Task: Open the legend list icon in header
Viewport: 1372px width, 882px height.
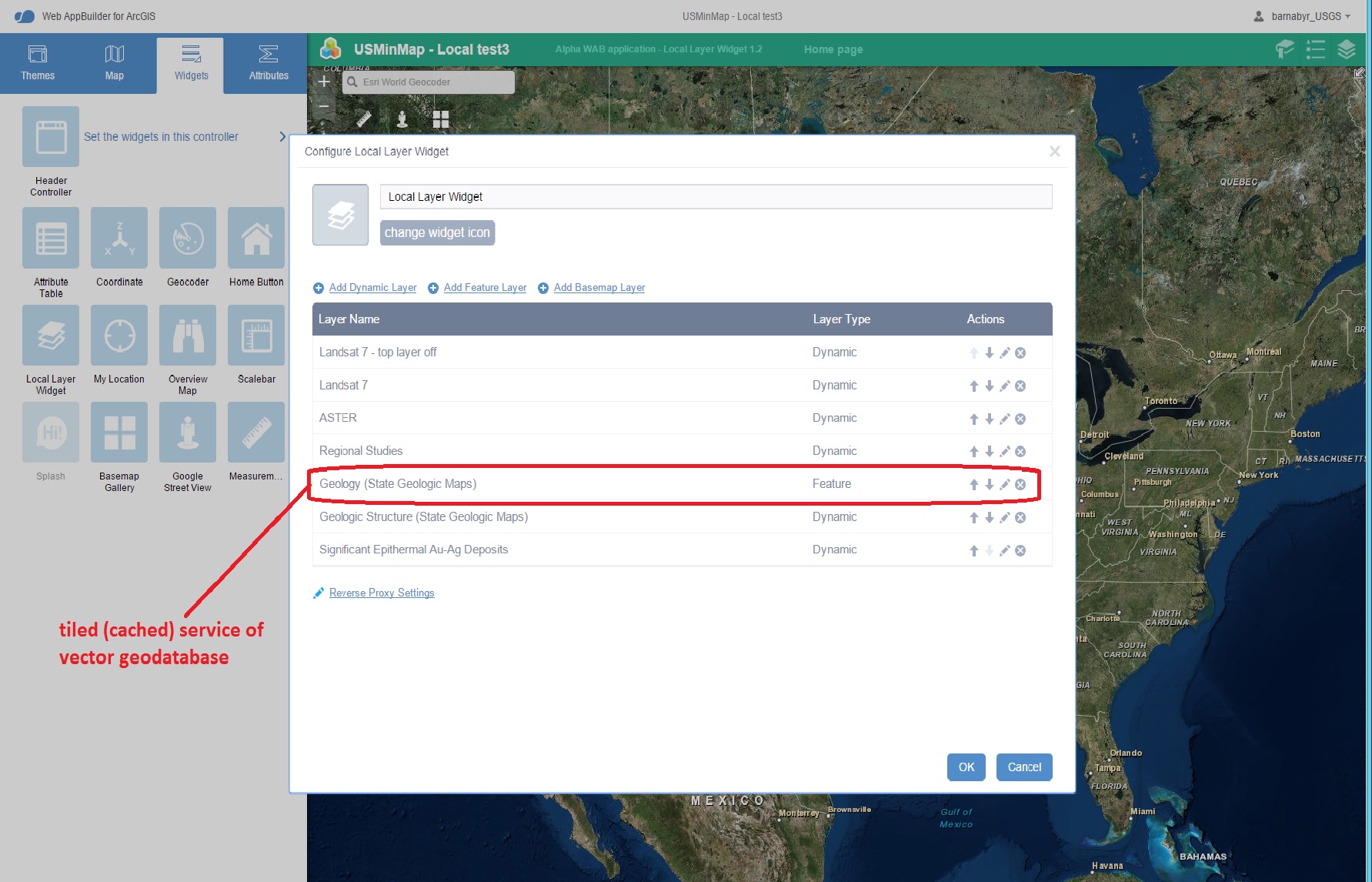Action: coord(1316,49)
